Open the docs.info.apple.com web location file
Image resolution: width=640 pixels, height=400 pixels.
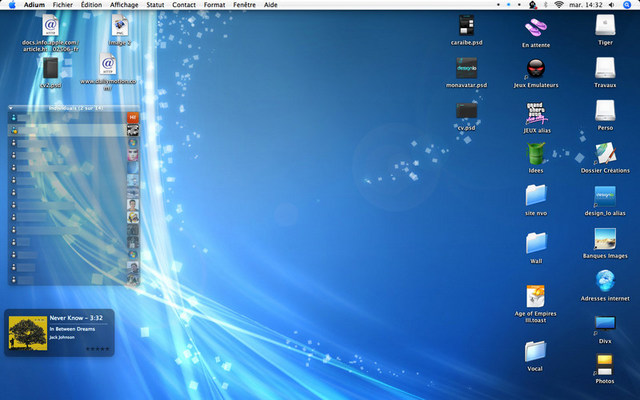coord(51,25)
